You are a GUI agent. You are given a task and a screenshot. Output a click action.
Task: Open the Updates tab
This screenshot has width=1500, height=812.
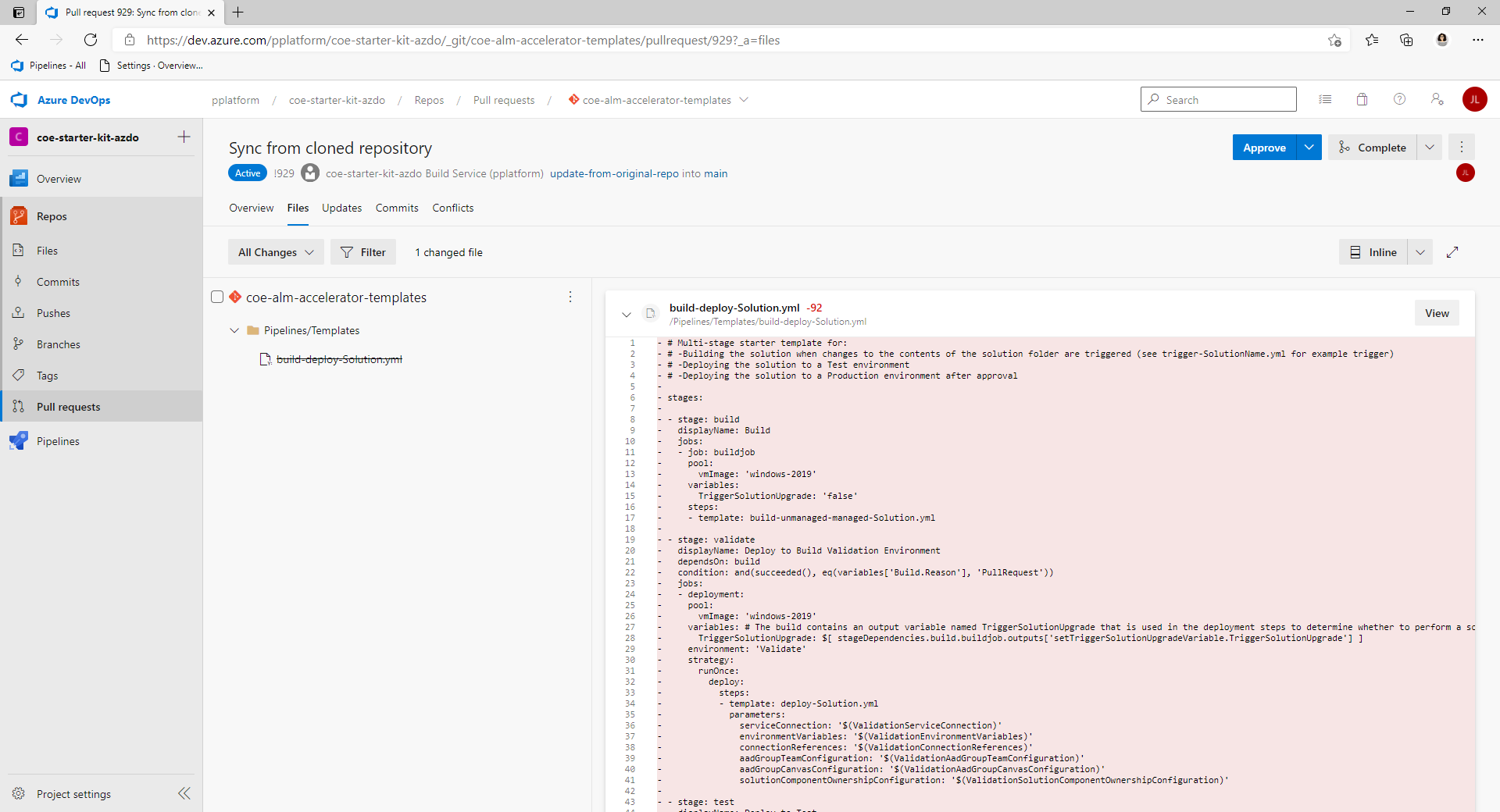pos(341,208)
